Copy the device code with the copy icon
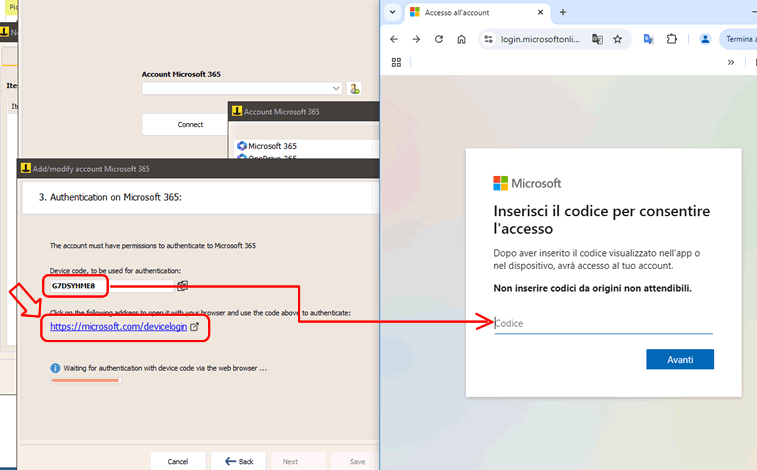This screenshot has width=757, height=470. 182,286
